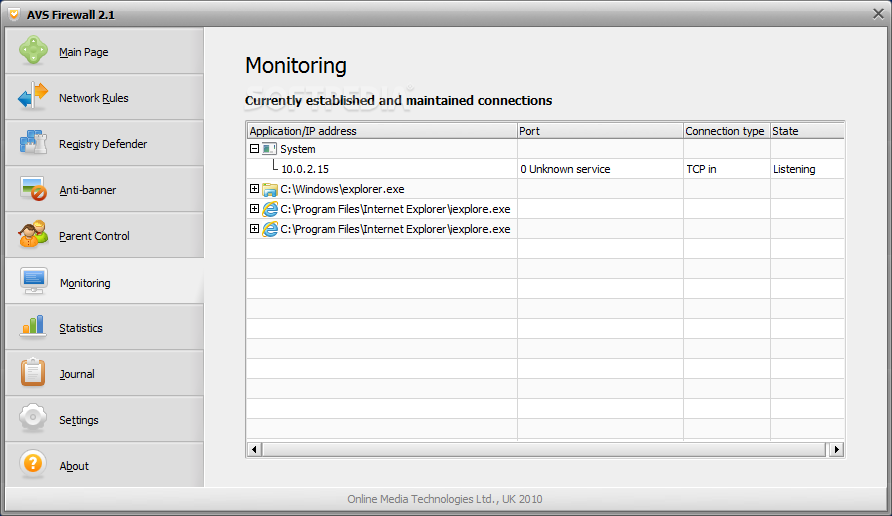Viewport: 892px width, 516px height.
Task: Click the Parent Control people icon
Action: 33,234
